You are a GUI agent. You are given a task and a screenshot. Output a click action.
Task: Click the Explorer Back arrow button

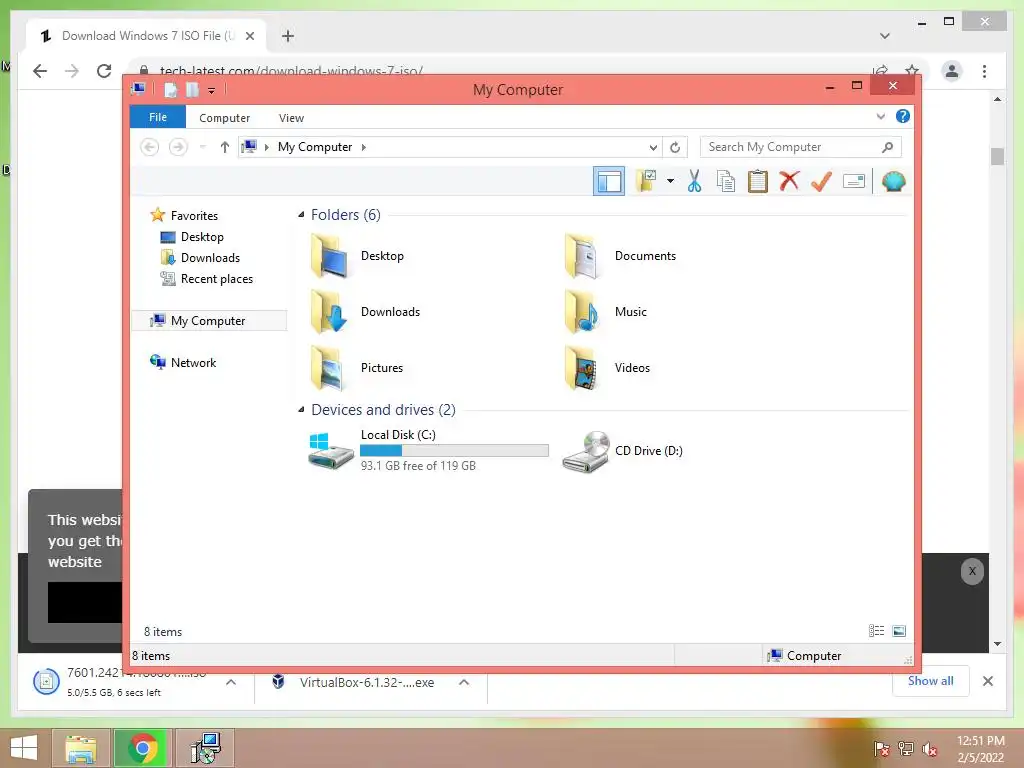pyautogui.click(x=150, y=147)
